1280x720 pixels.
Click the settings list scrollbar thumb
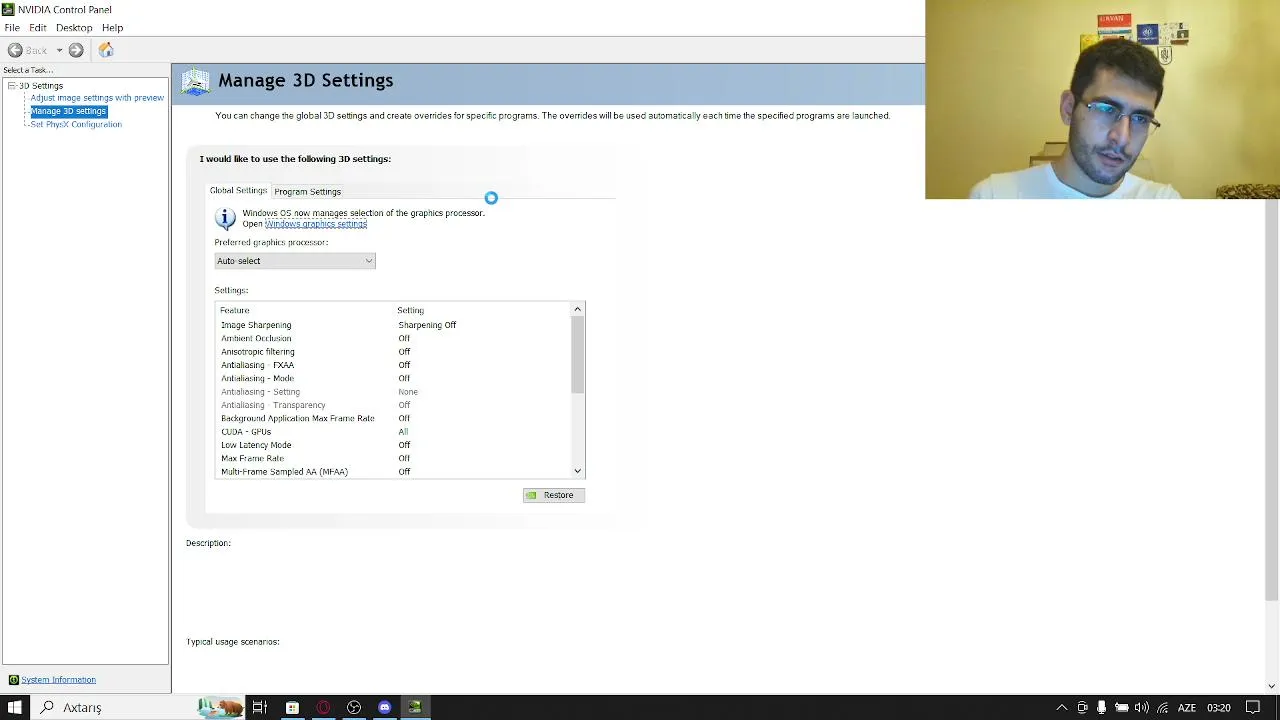(x=577, y=356)
